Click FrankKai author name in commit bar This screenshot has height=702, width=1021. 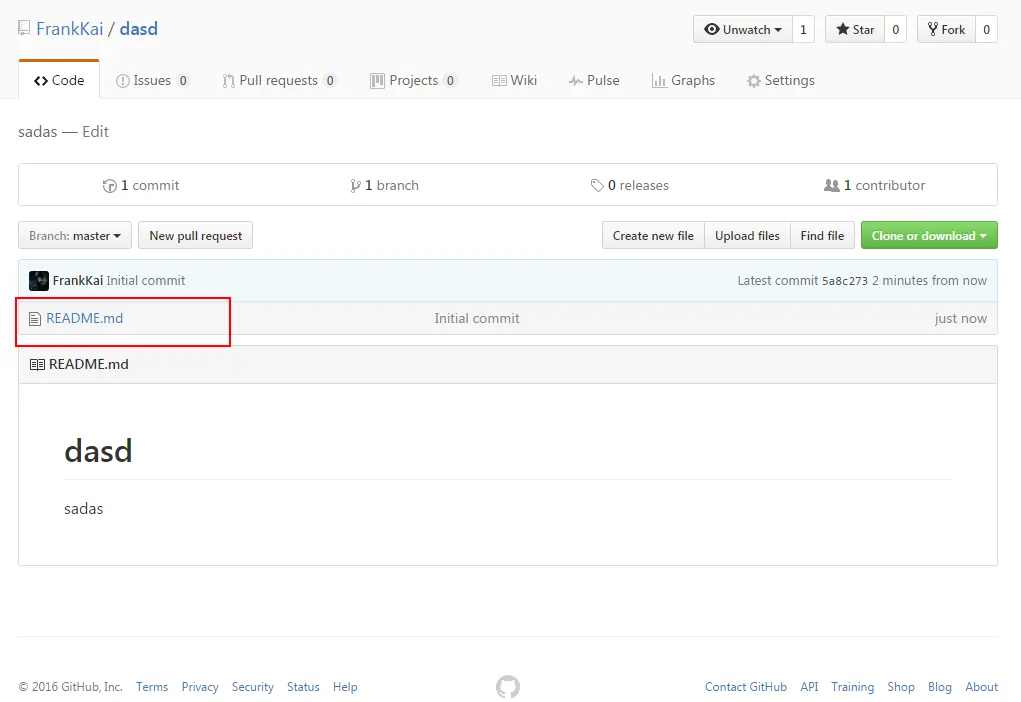coord(77,280)
